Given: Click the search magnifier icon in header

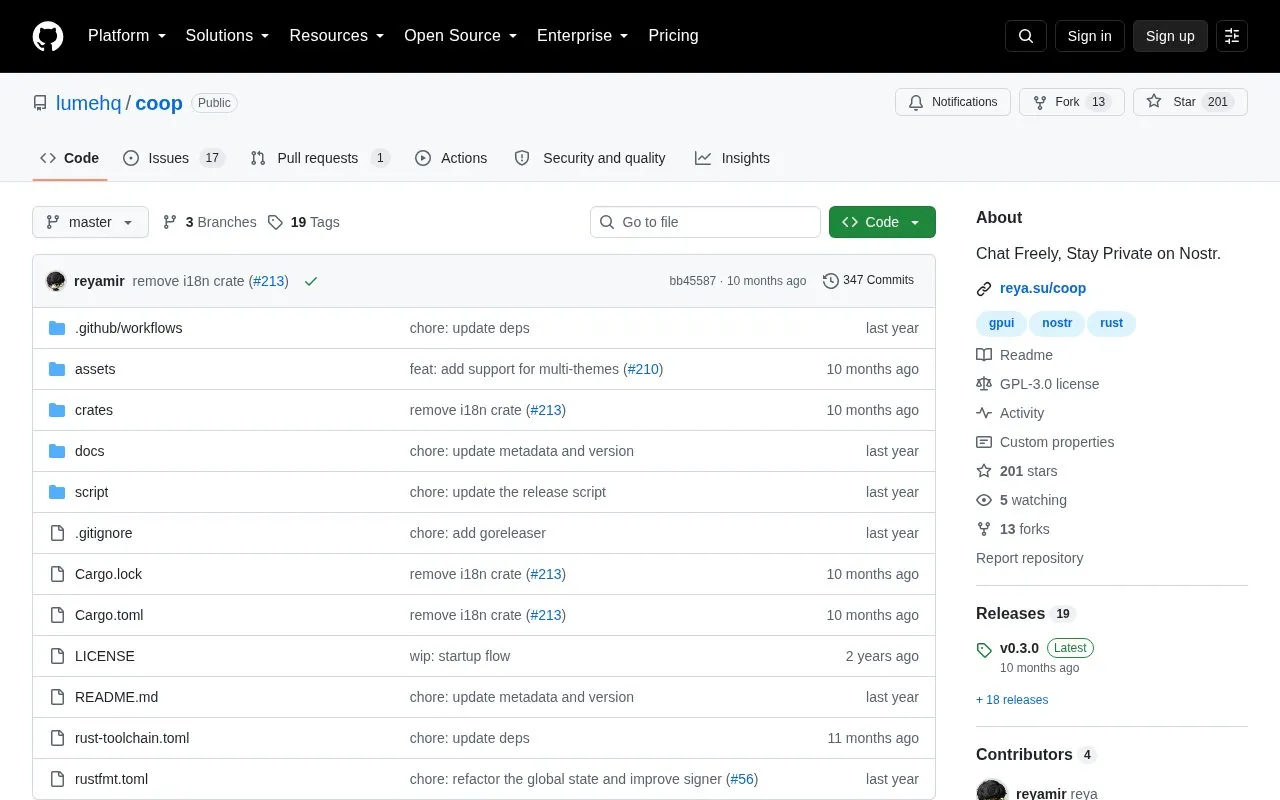Looking at the screenshot, I should (1026, 36).
